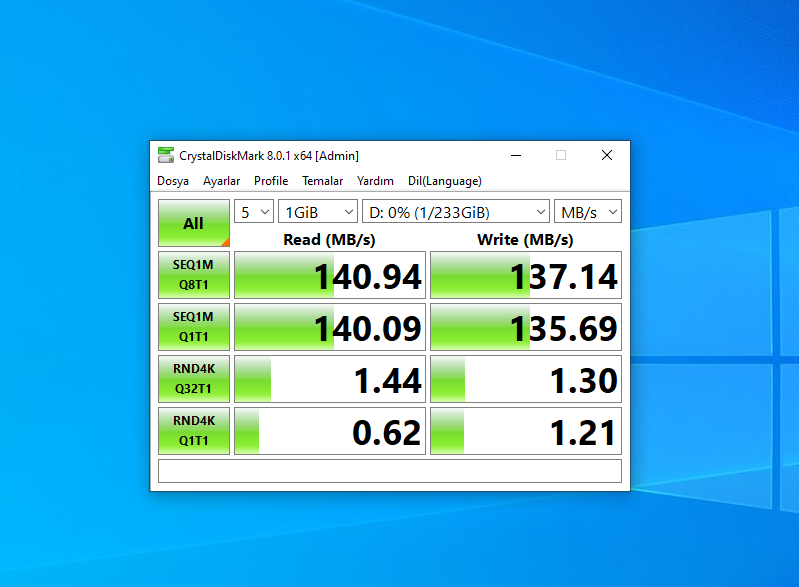Image resolution: width=799 pixels, height=587 pixels.
Task: Click the 140.94 read result
Action: coord(330,275)
